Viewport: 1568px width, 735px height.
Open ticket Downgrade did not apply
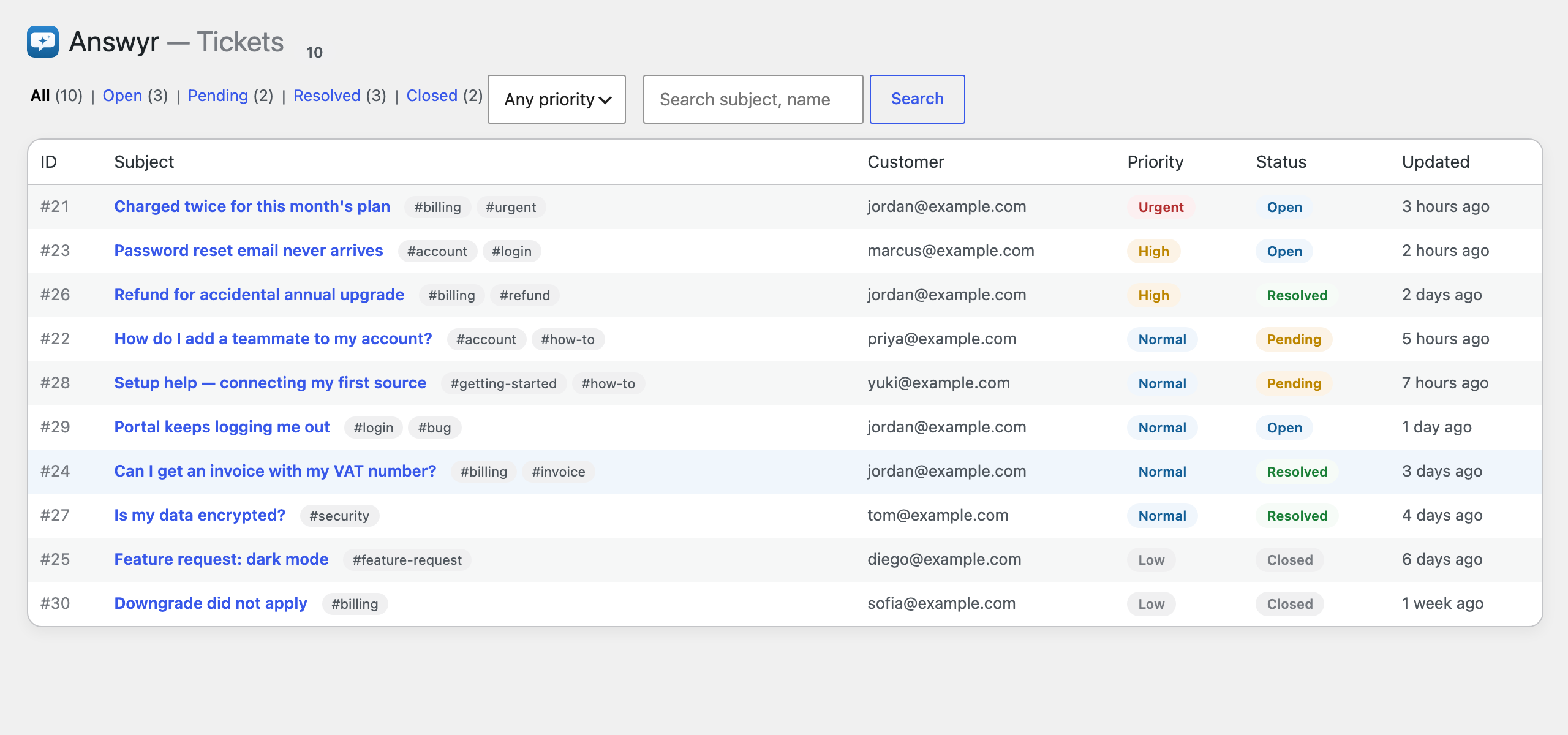pos(210,603)
